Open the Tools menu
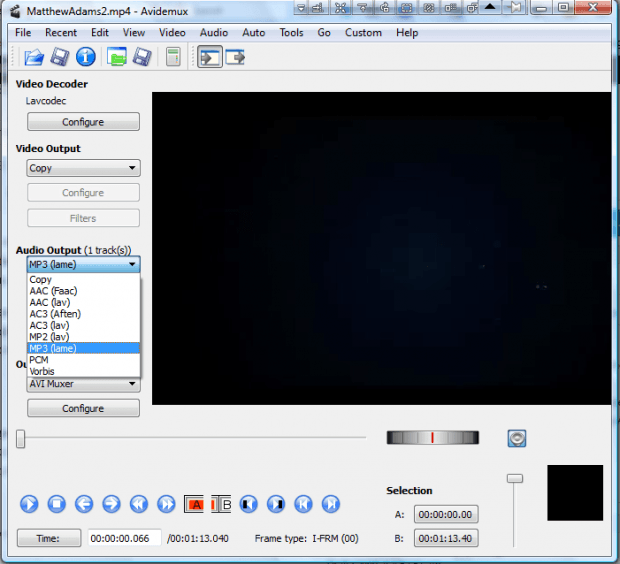 [x=291, y=32]
